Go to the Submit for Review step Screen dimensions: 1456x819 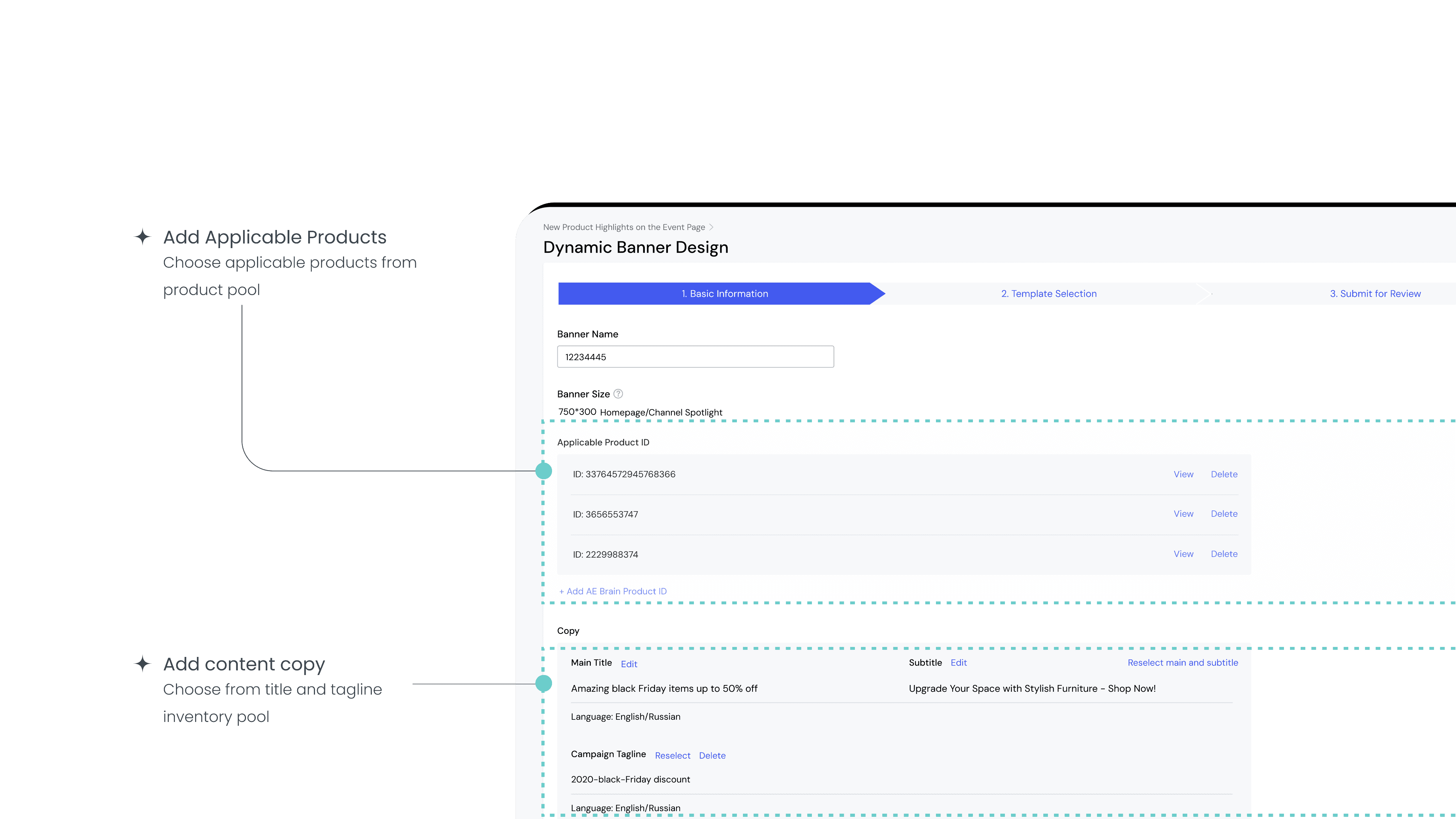(1375, 293)
